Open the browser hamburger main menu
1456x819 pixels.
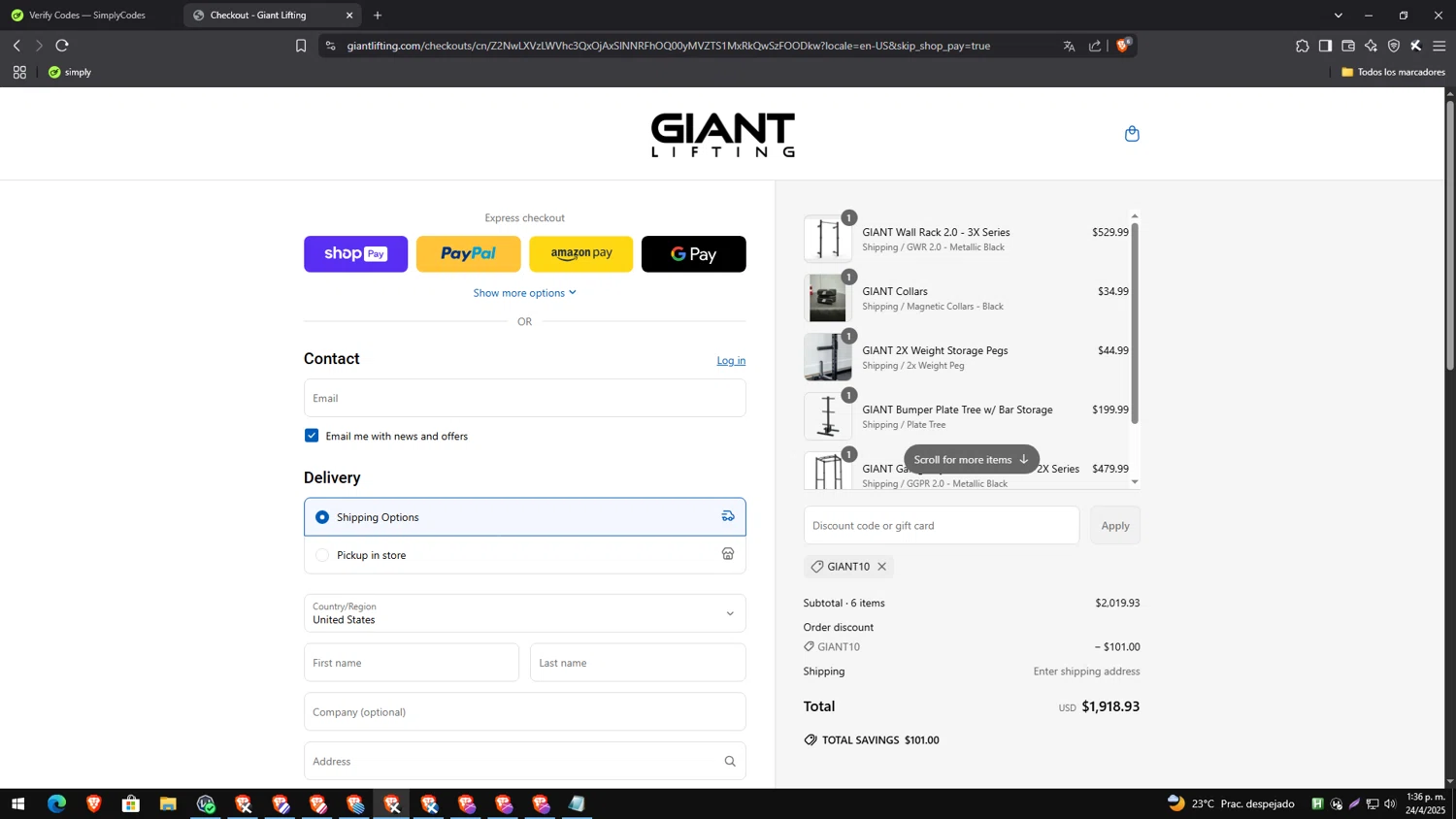coord(1439,46)
